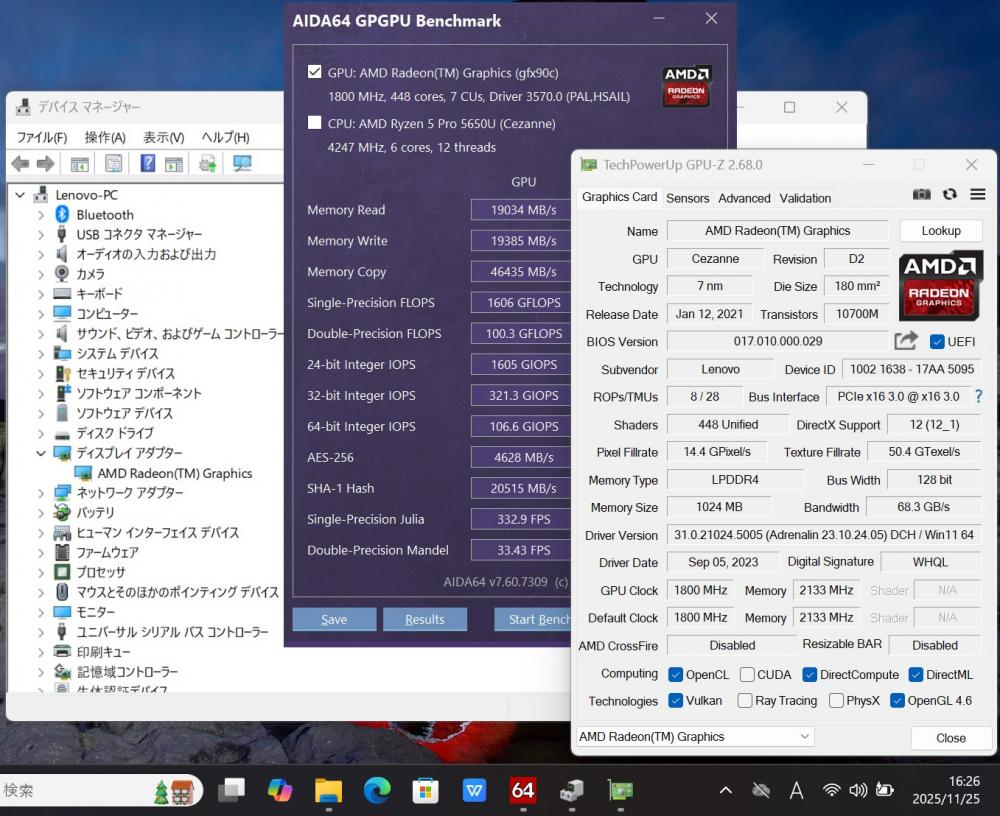Image resolution: width=1000 pixels, height=816 pixels.
Task: Click the BIOS export share icon
Action: [905, 341]
